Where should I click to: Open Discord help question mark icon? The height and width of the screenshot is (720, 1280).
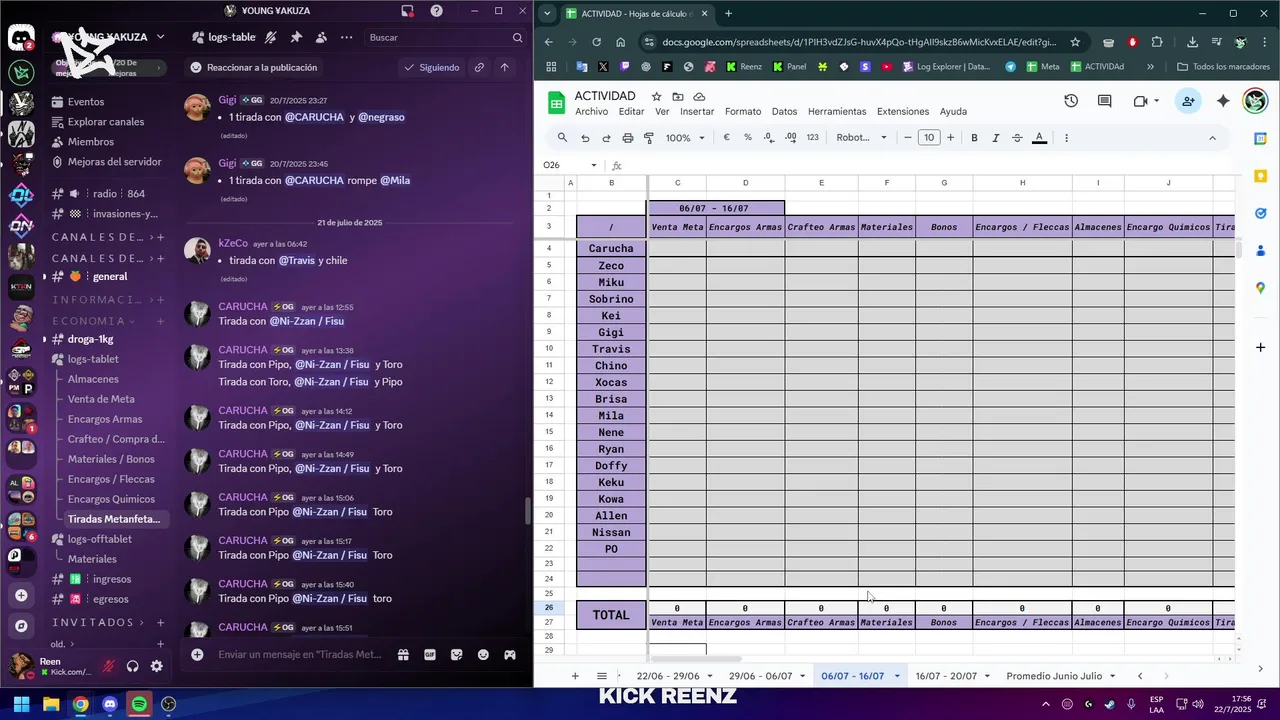(437, 11)
